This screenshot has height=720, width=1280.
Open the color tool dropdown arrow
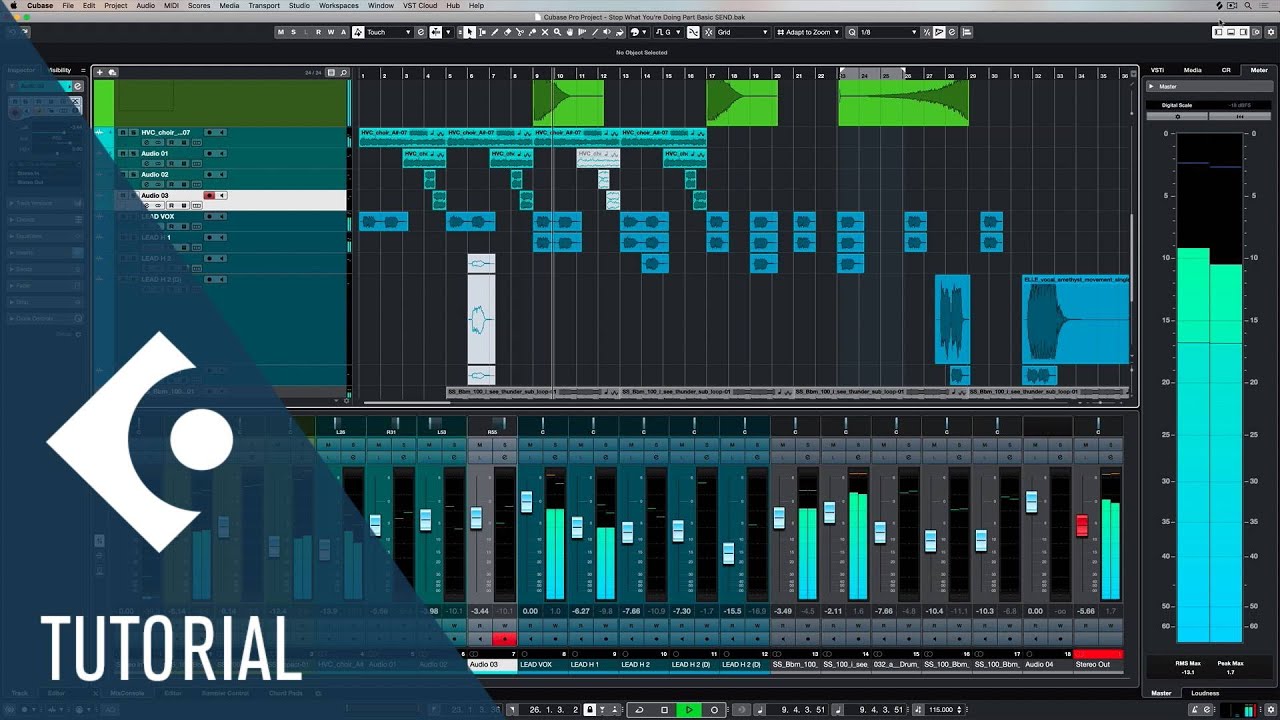pos(645,32)
